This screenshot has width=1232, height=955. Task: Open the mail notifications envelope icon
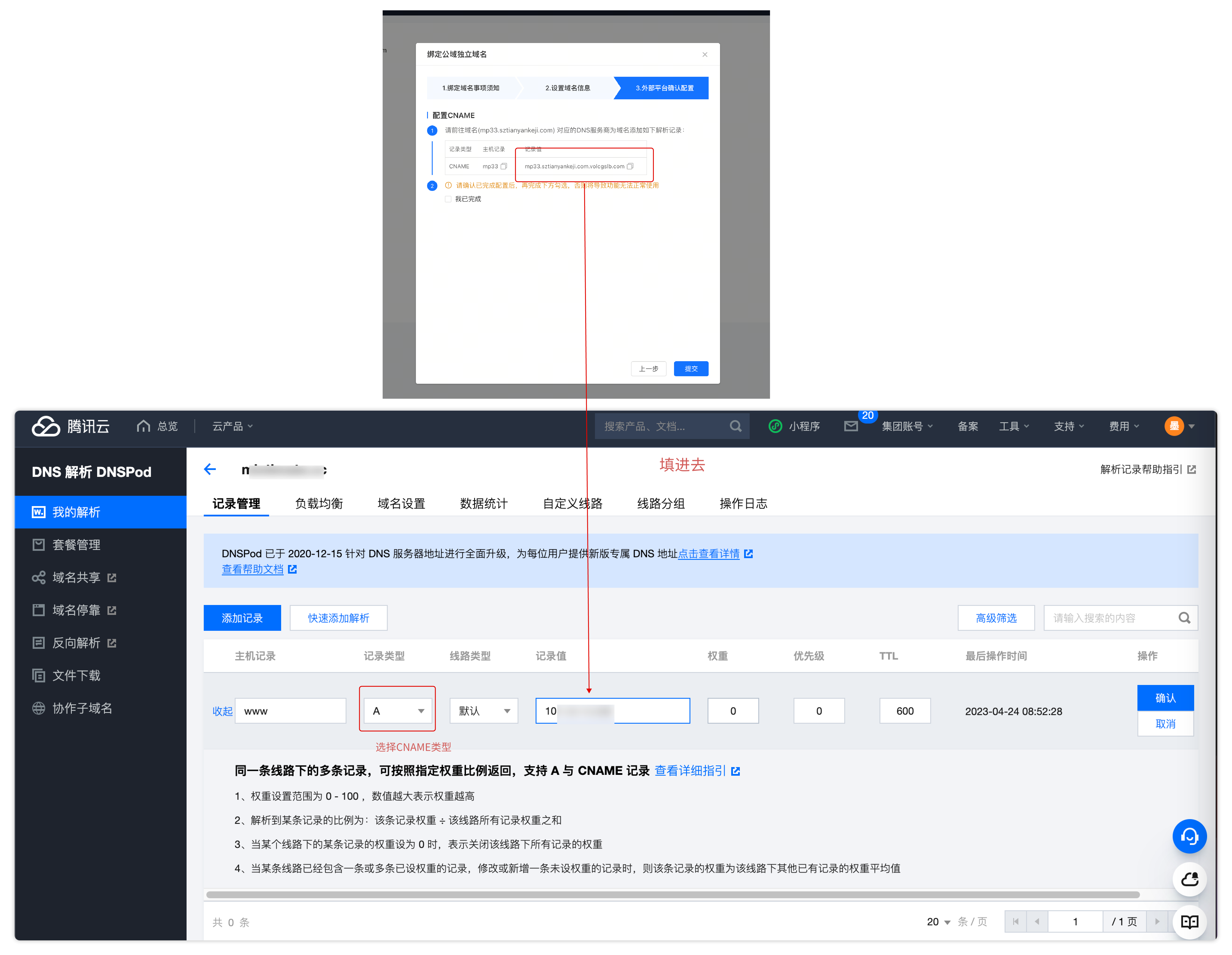pyautogui.click(x=851, y=426)
